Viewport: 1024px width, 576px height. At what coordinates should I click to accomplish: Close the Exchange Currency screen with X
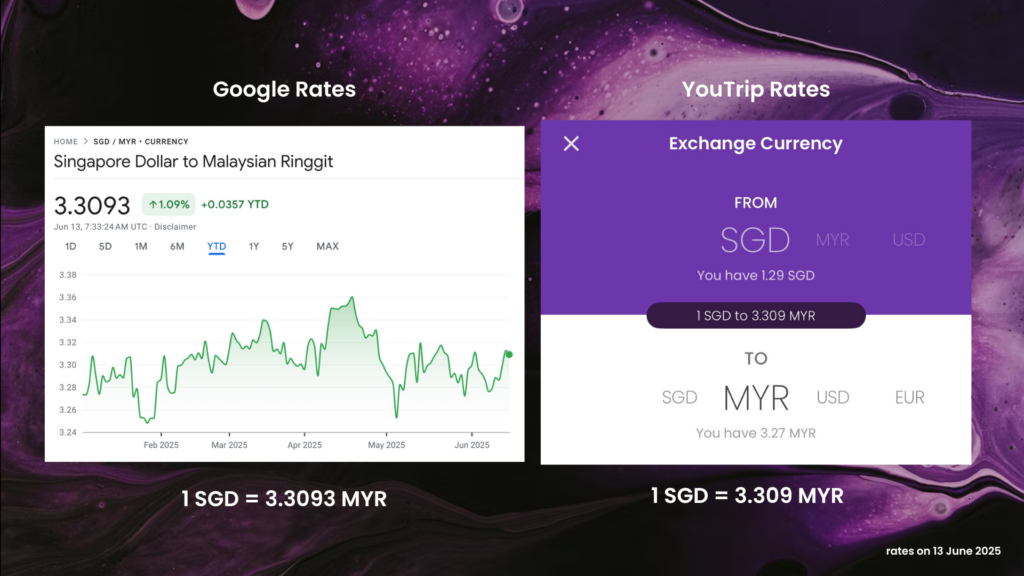[571, 144]
